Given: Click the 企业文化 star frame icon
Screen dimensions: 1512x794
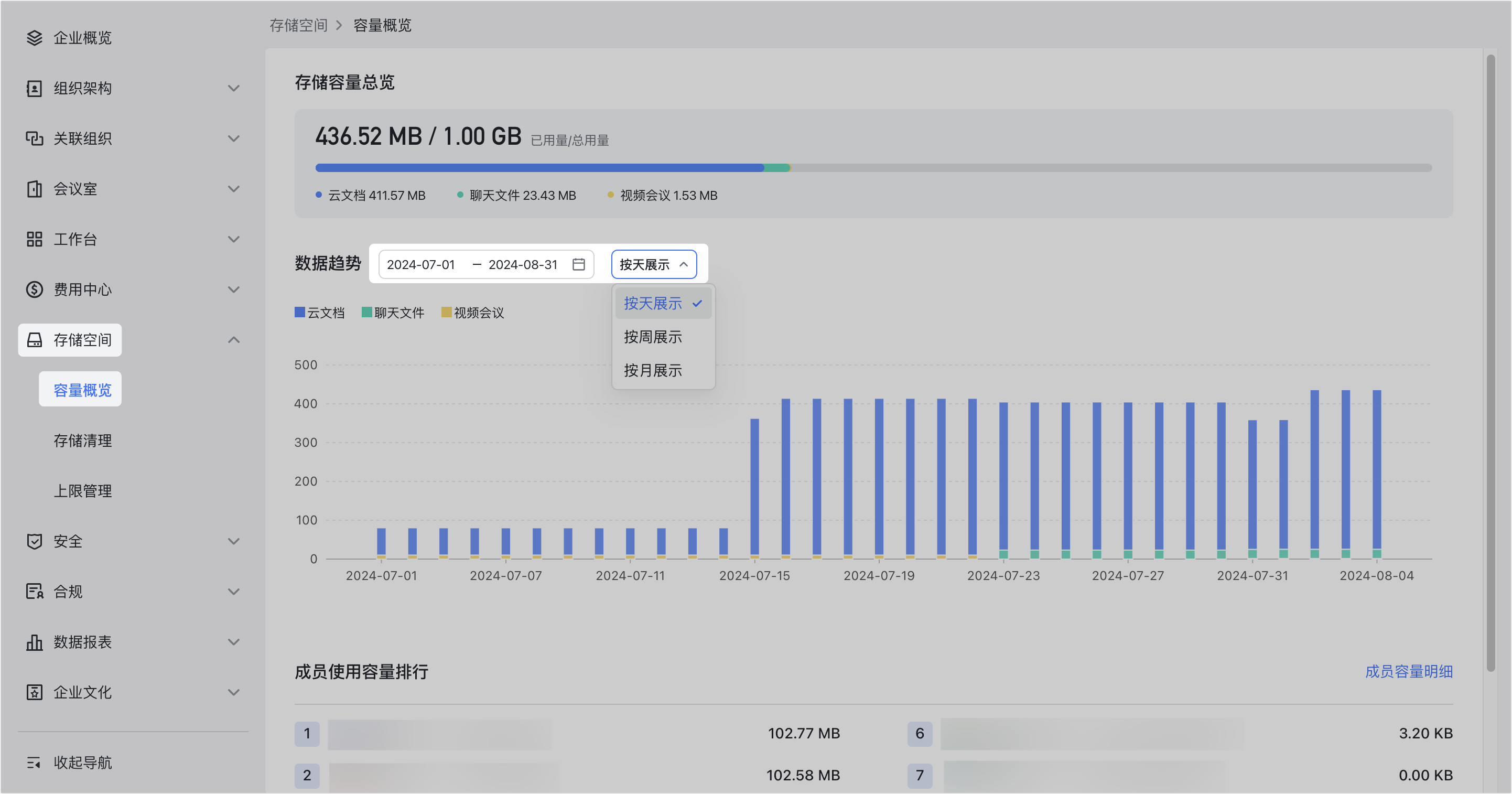Looking at the screenshot, I should click(x=35, y=692).
